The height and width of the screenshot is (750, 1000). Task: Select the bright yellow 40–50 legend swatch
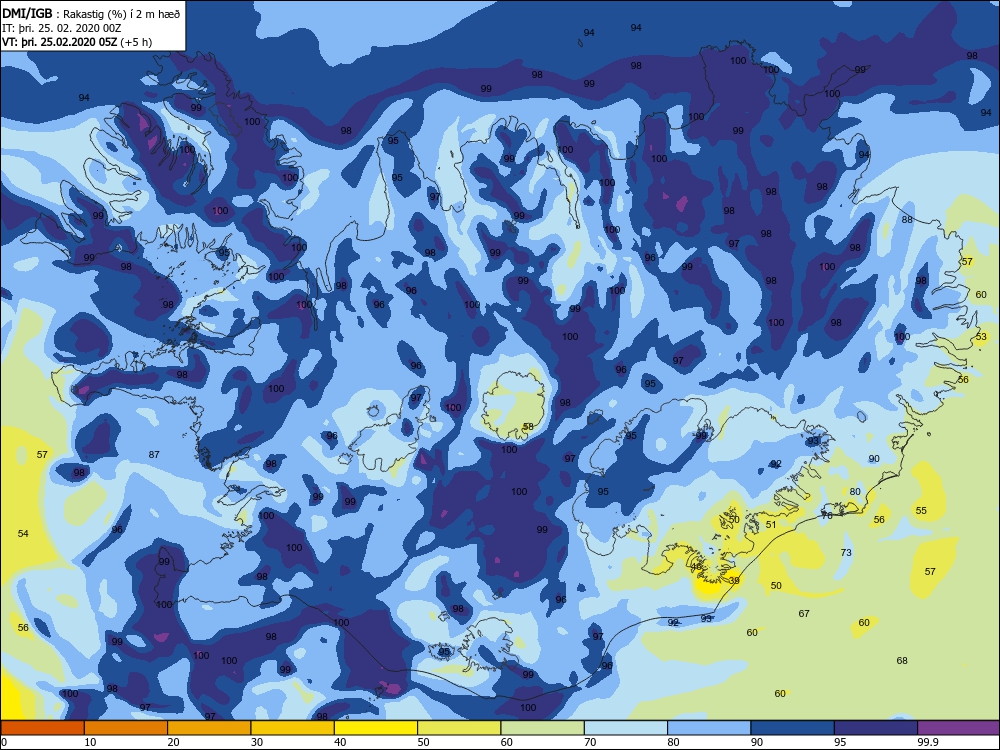376,728
